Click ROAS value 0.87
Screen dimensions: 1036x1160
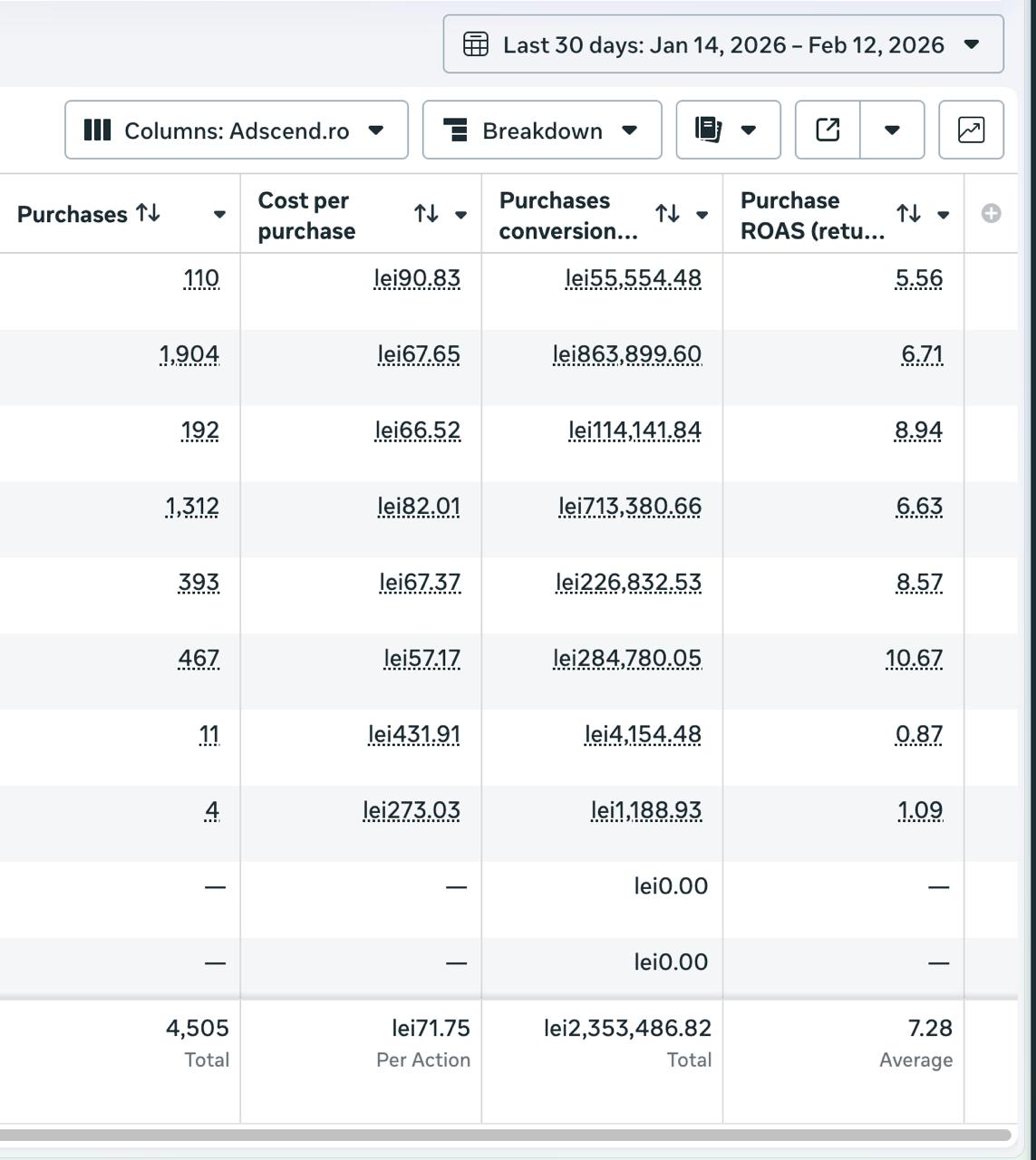919,734
